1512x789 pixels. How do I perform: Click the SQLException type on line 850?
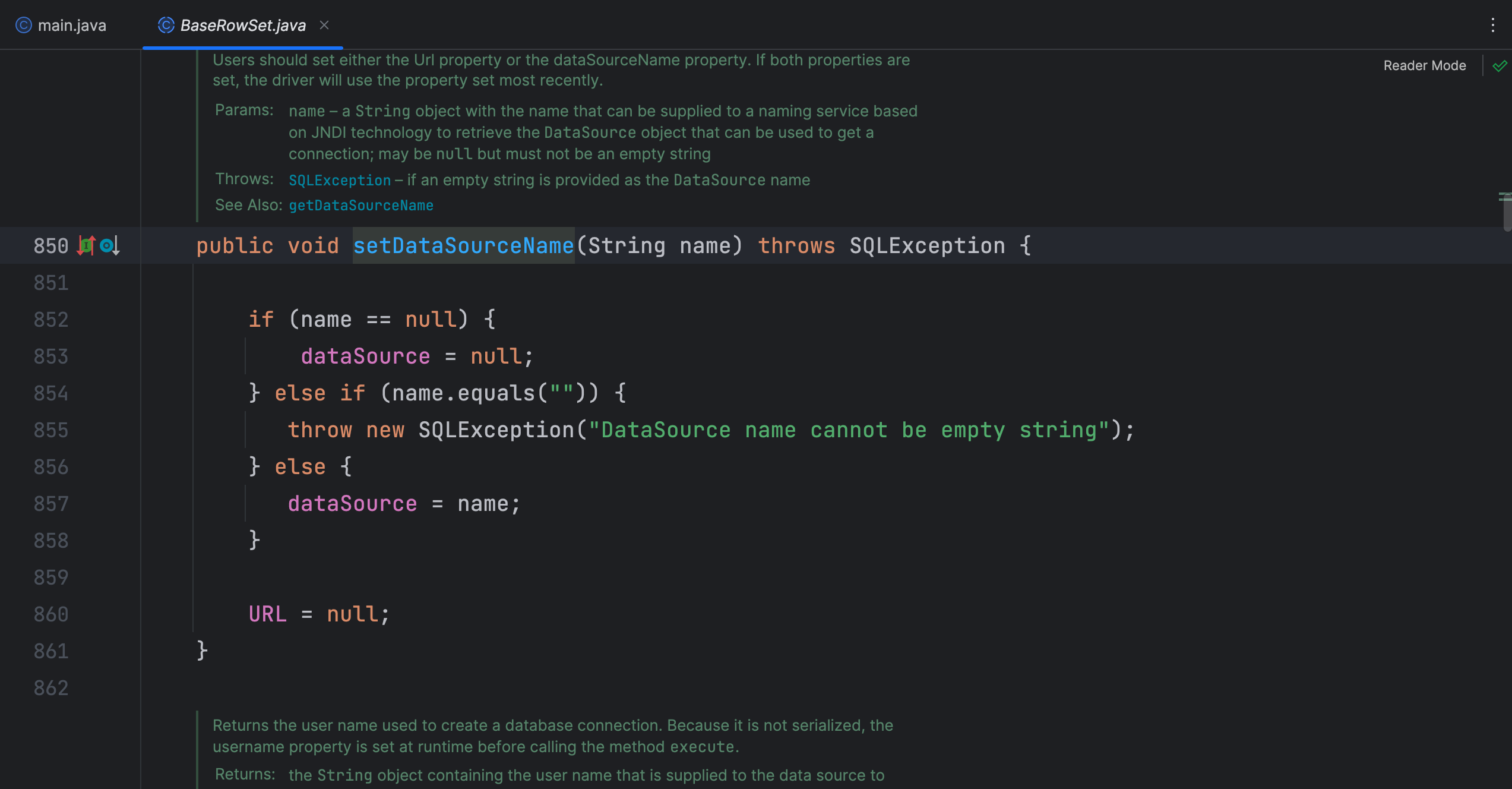click(x=927, y=245)
